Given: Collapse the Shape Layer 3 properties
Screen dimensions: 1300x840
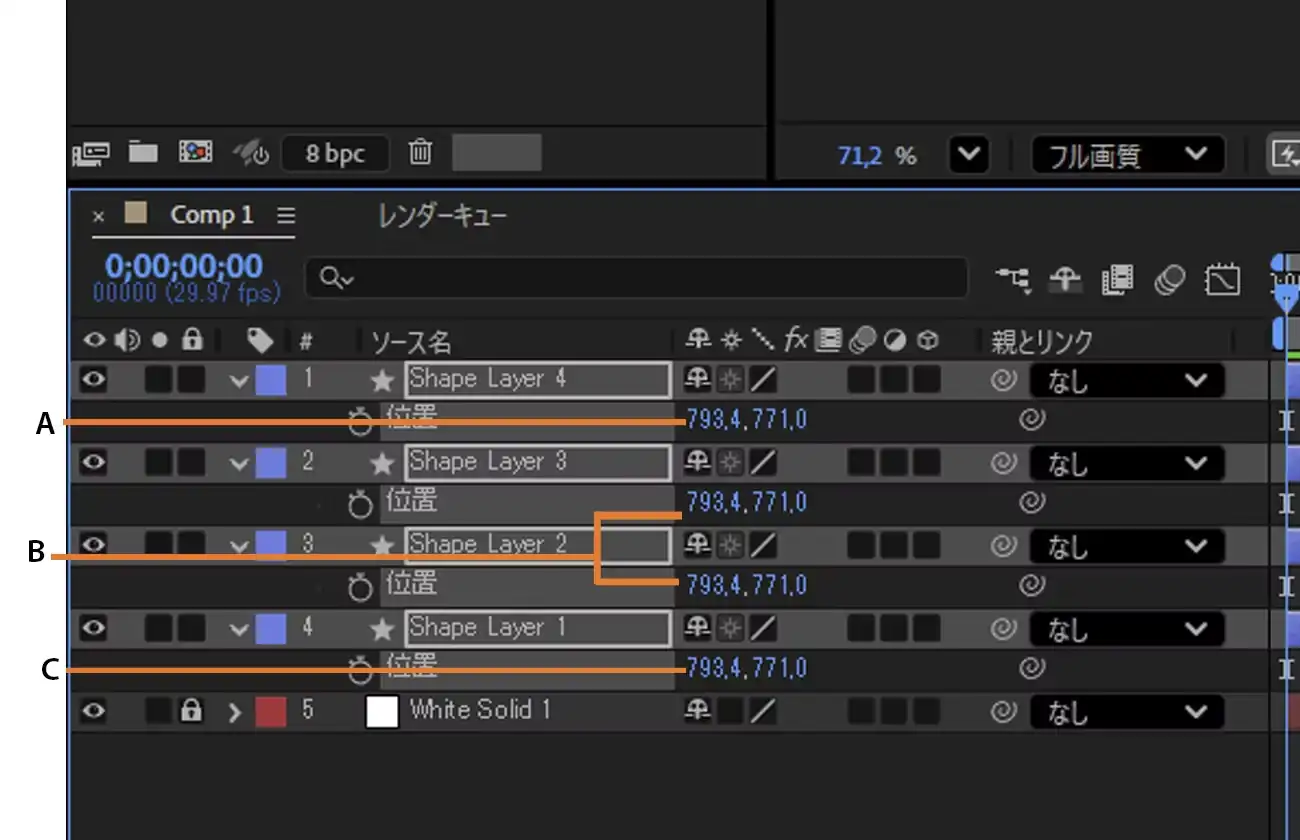Looking at the screenshot, I should 238,462.
